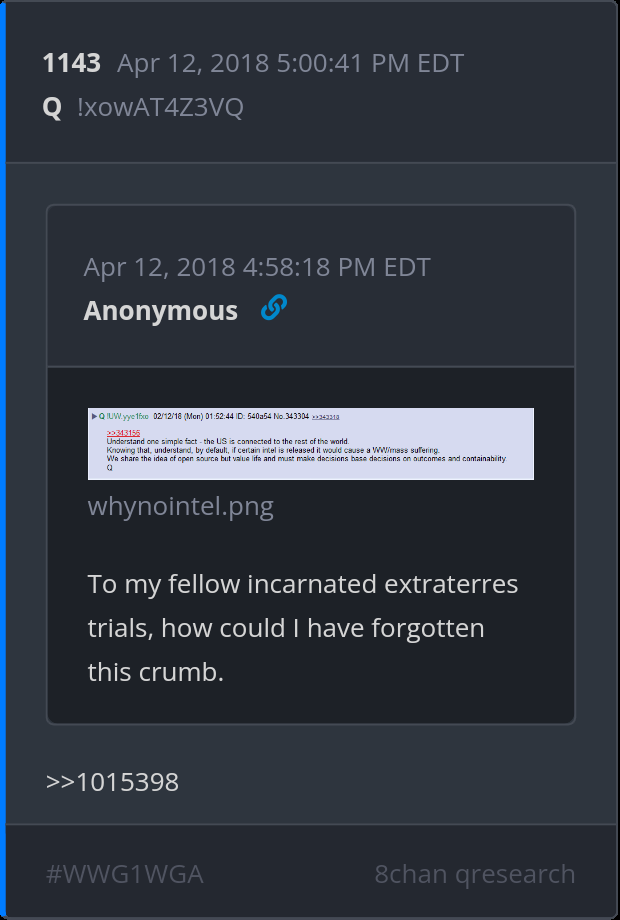Click the small triangle in the thumbnail header
The width and height of the screenshot is (620, 920).
(94, 417)
